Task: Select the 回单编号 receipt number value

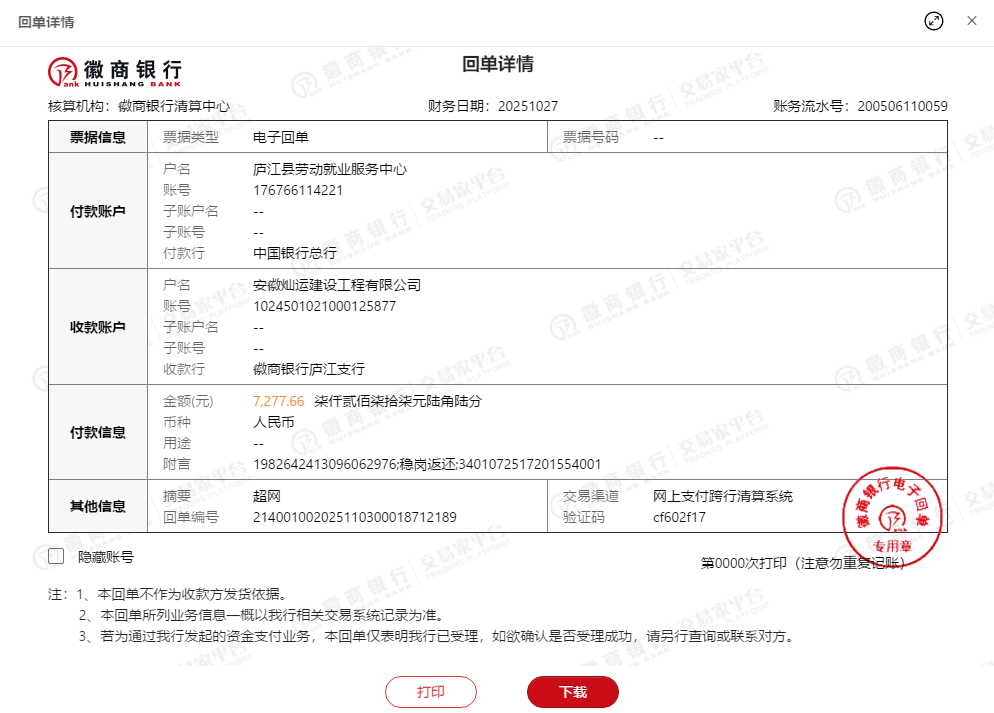Action: click(x=354, y=517)
